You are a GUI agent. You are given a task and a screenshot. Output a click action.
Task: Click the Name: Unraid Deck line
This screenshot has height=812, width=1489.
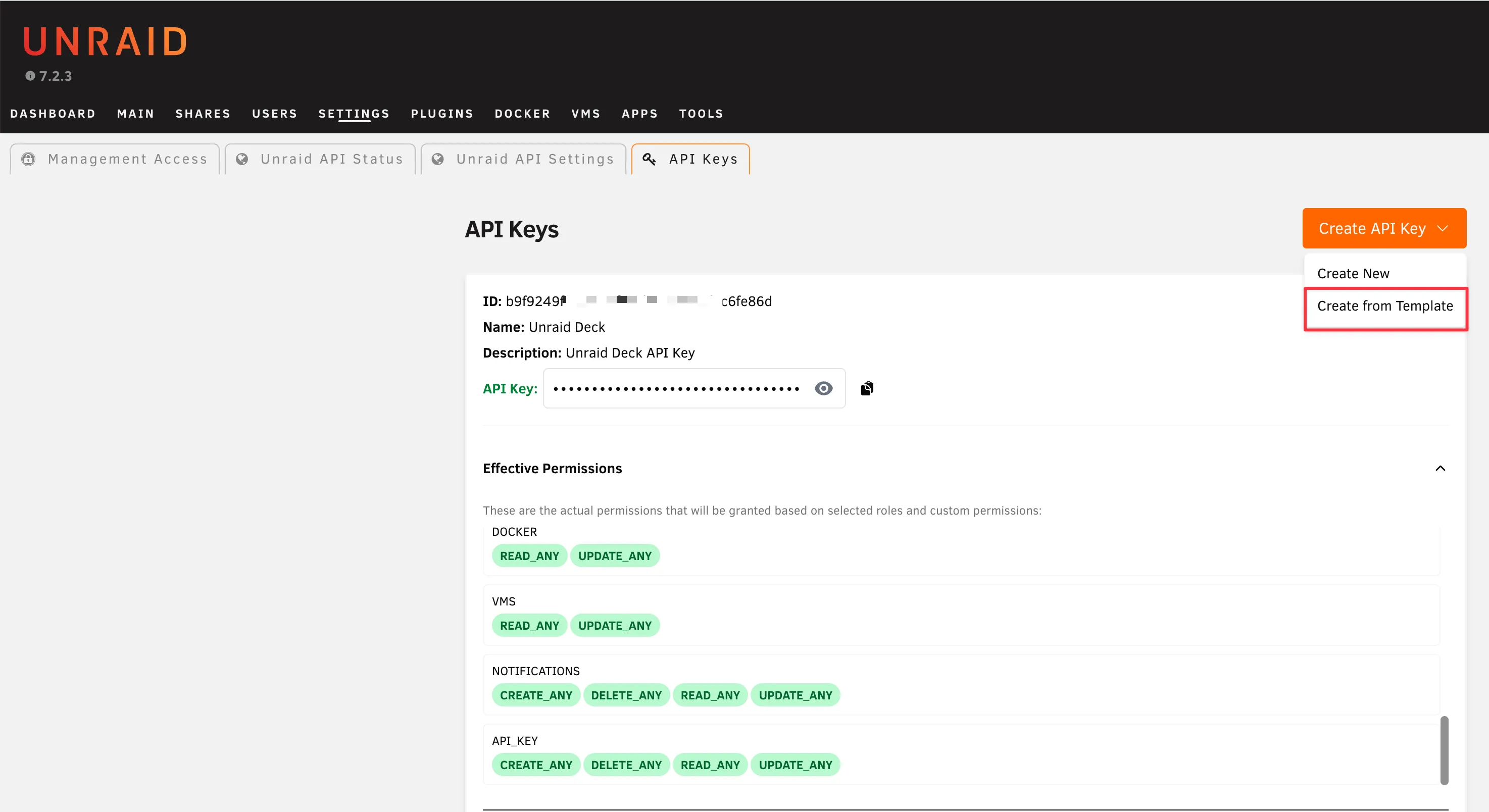tap(544, 327)
